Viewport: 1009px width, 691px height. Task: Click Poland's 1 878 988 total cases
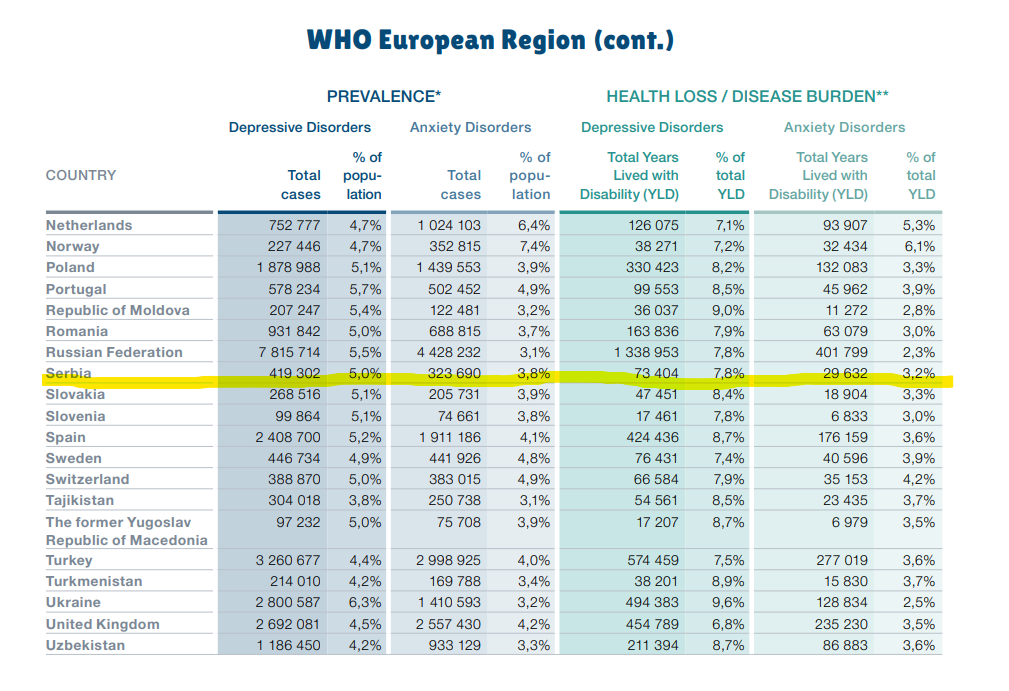click(288, 268)
